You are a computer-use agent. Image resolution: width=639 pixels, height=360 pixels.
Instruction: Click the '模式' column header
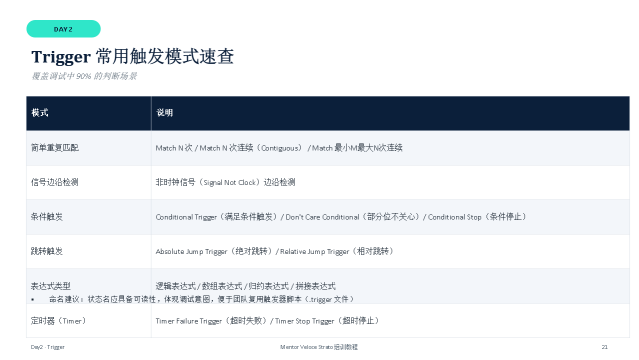[x=89, y=113]
